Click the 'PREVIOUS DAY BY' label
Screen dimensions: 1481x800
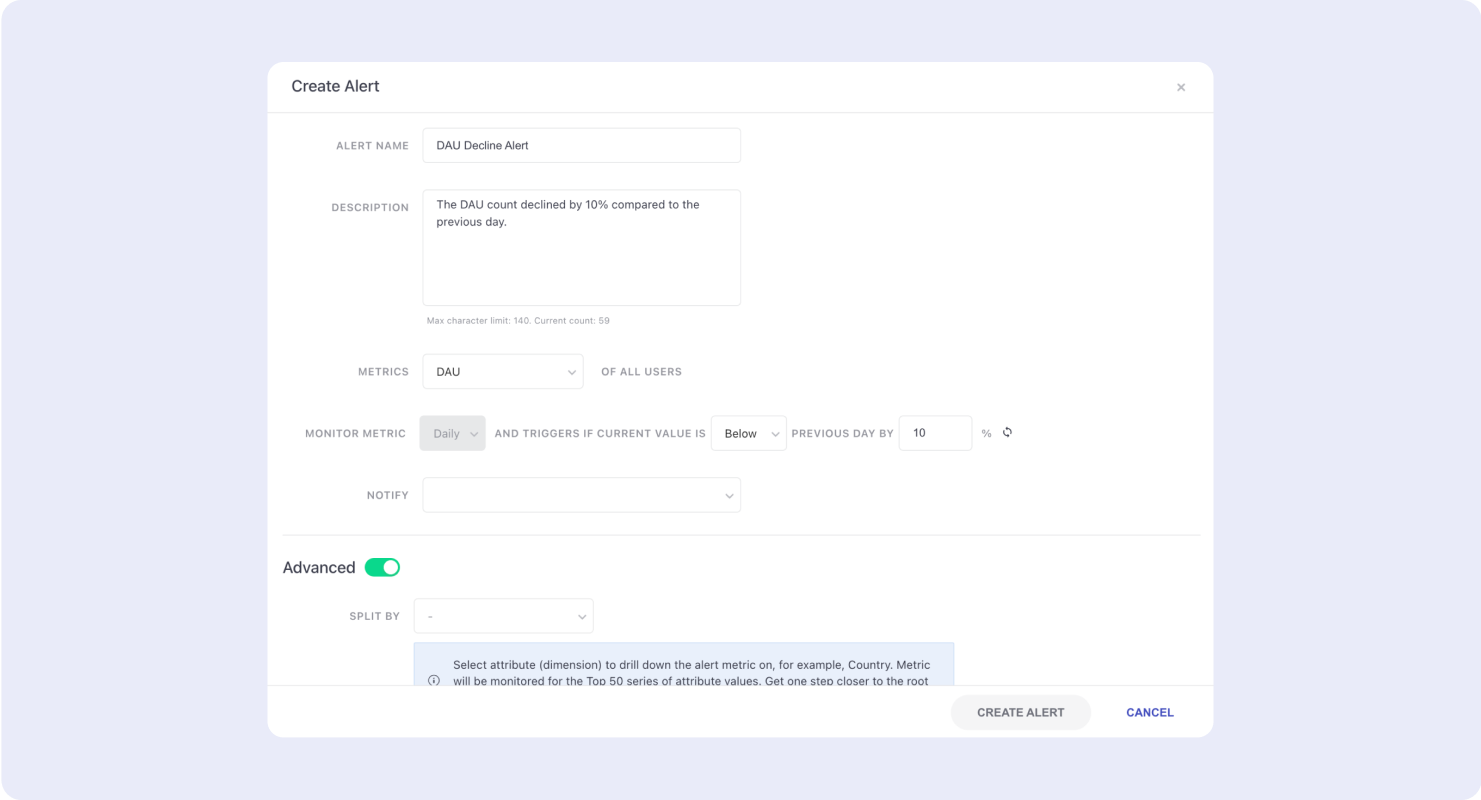tap(842, 434)
